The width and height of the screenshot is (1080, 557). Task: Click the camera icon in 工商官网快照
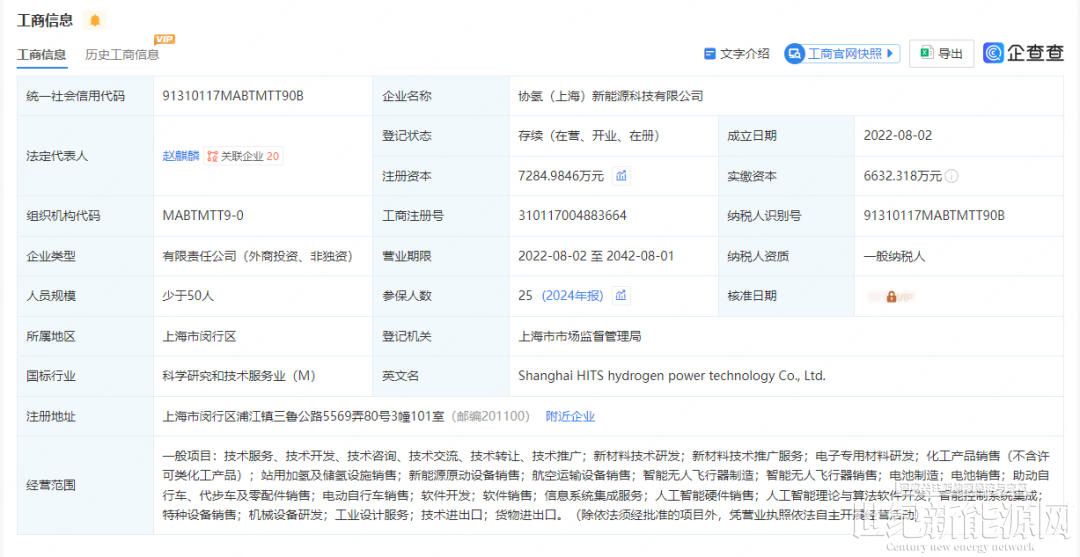[795, 54]
